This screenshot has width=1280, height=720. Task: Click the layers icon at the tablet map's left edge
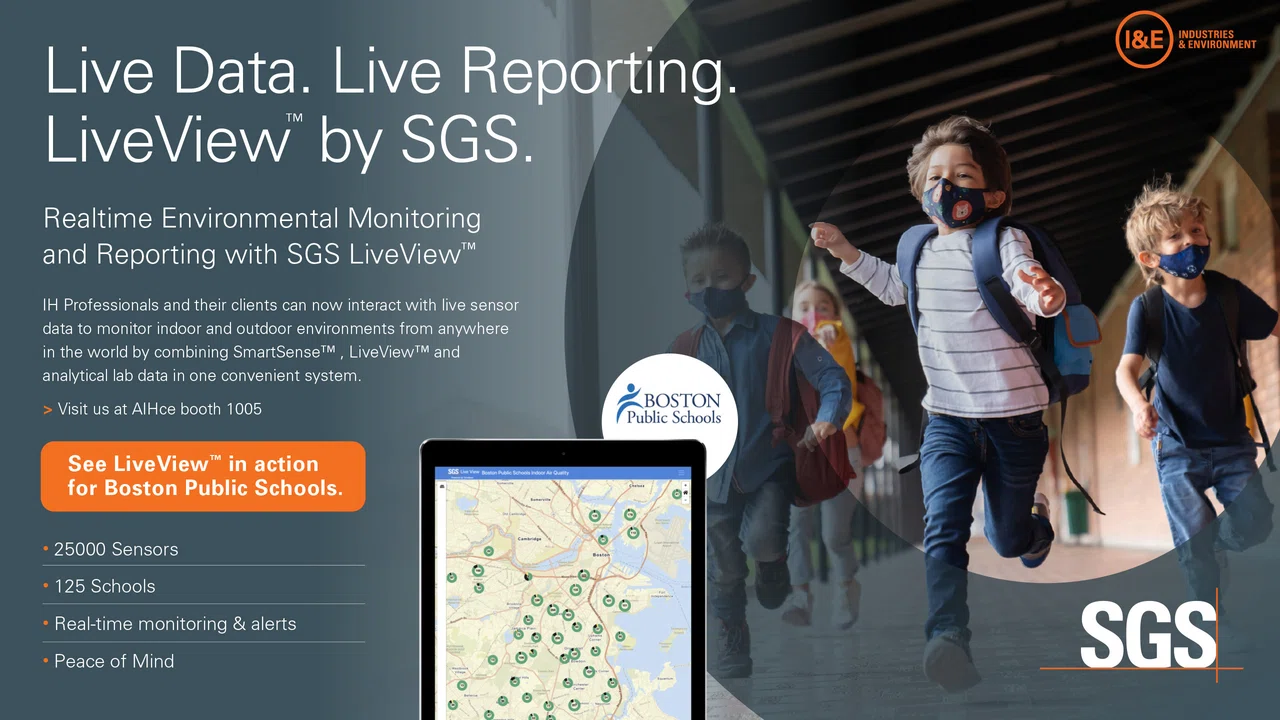442,486
